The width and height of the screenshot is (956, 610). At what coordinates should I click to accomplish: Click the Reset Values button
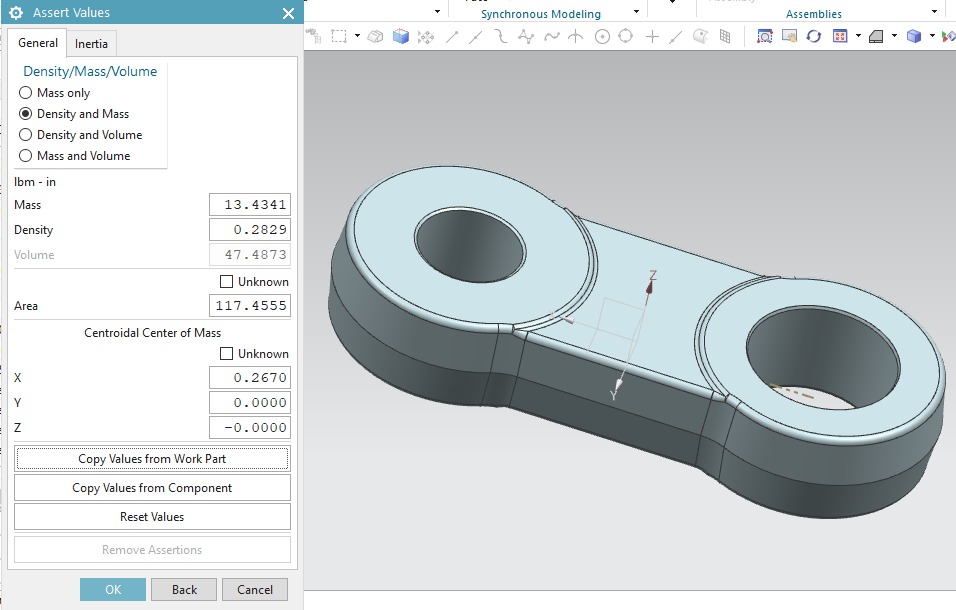click(x=152, y=517)
